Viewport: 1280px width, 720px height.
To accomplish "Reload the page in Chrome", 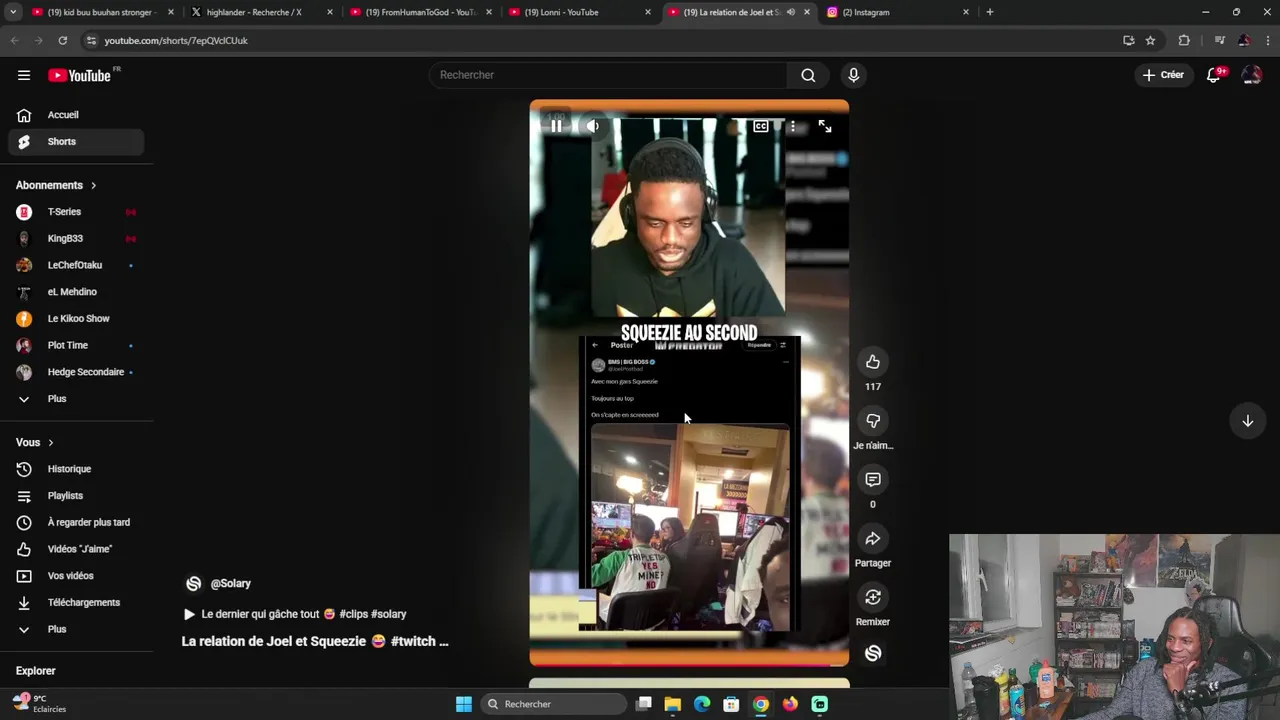I will 62,40.
